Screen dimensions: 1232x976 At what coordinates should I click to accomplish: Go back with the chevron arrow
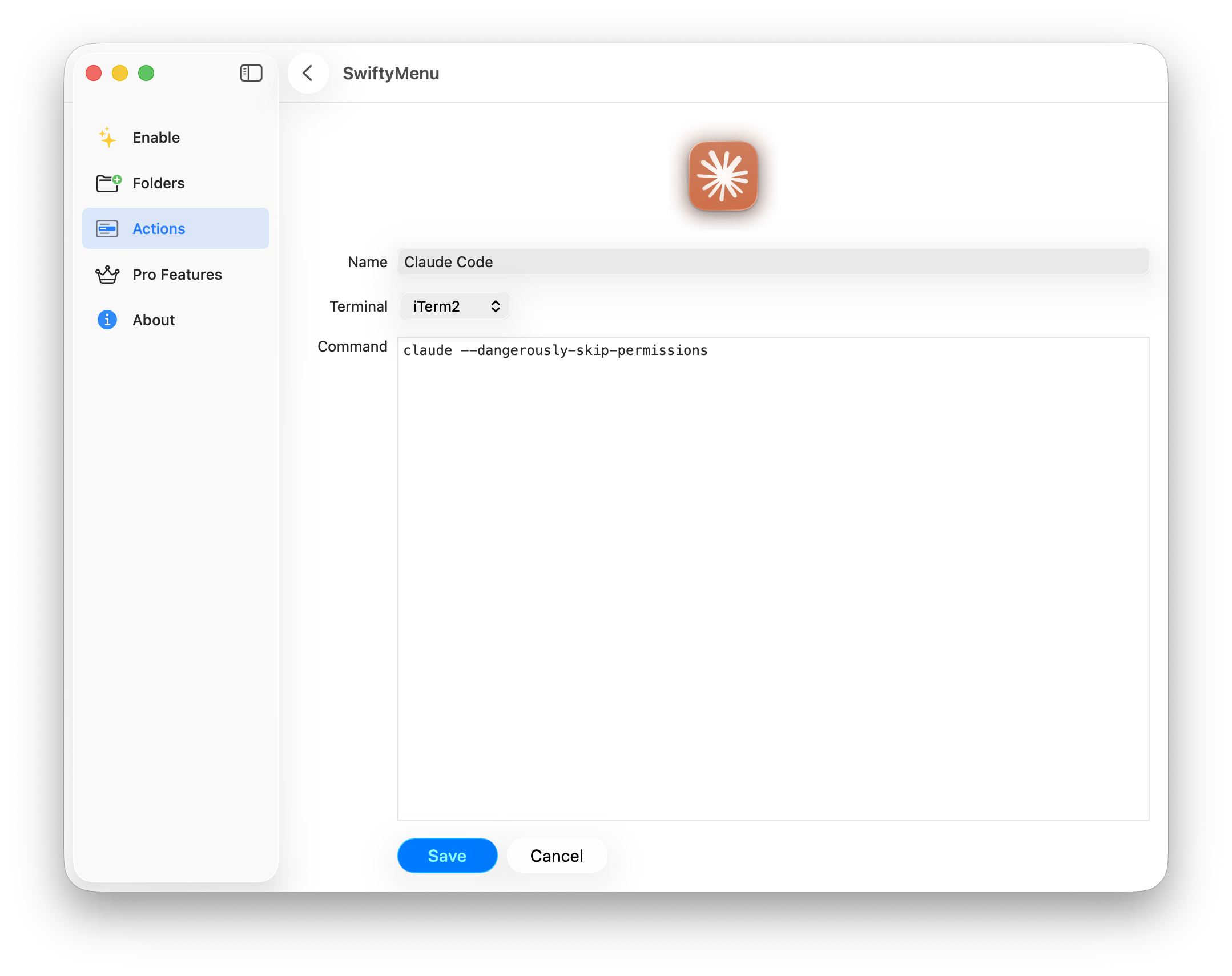(308, 73)
